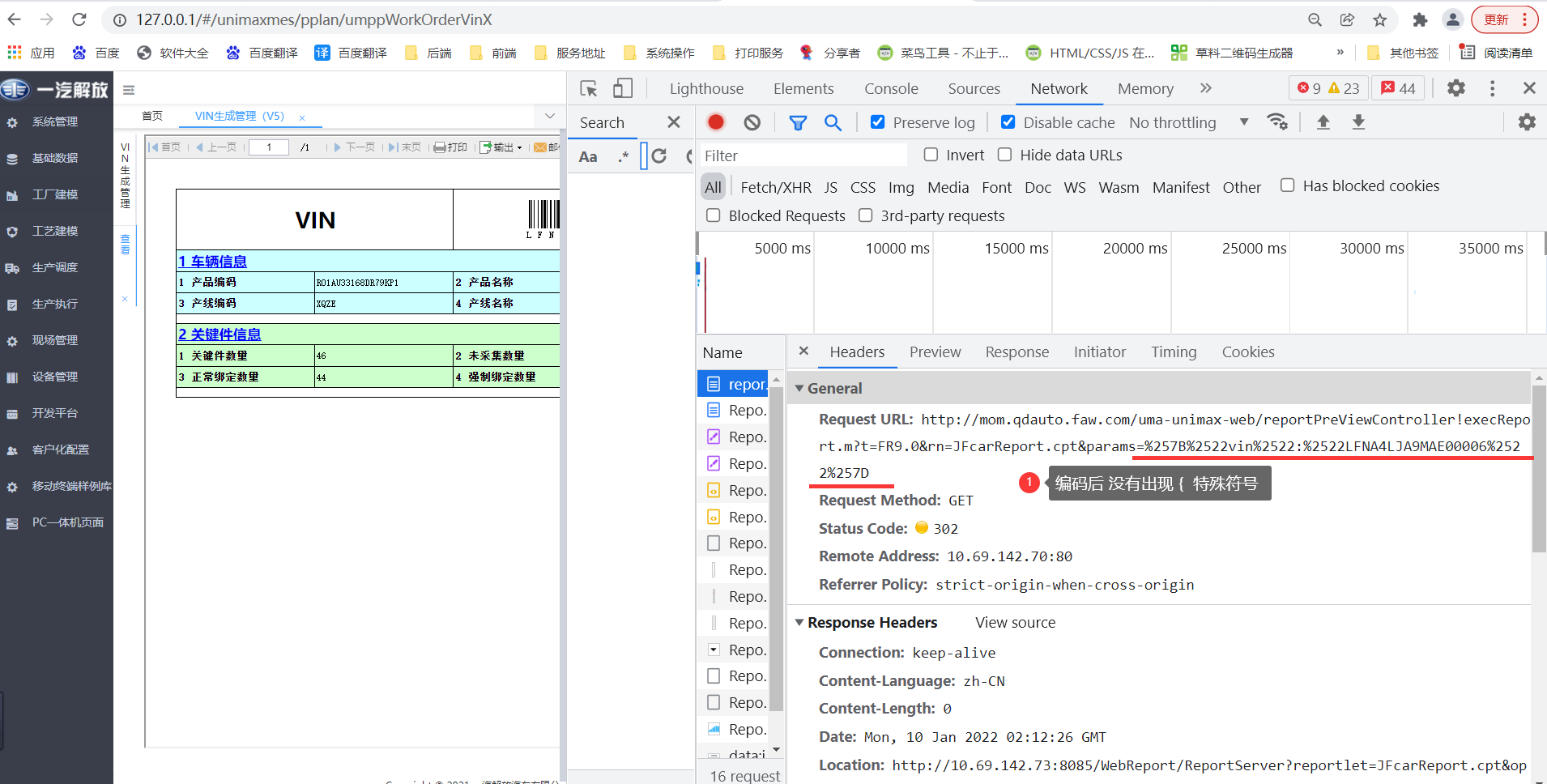Toggle the device toolbar icon
Screen dimensions: 1547x784
point(623,88)
